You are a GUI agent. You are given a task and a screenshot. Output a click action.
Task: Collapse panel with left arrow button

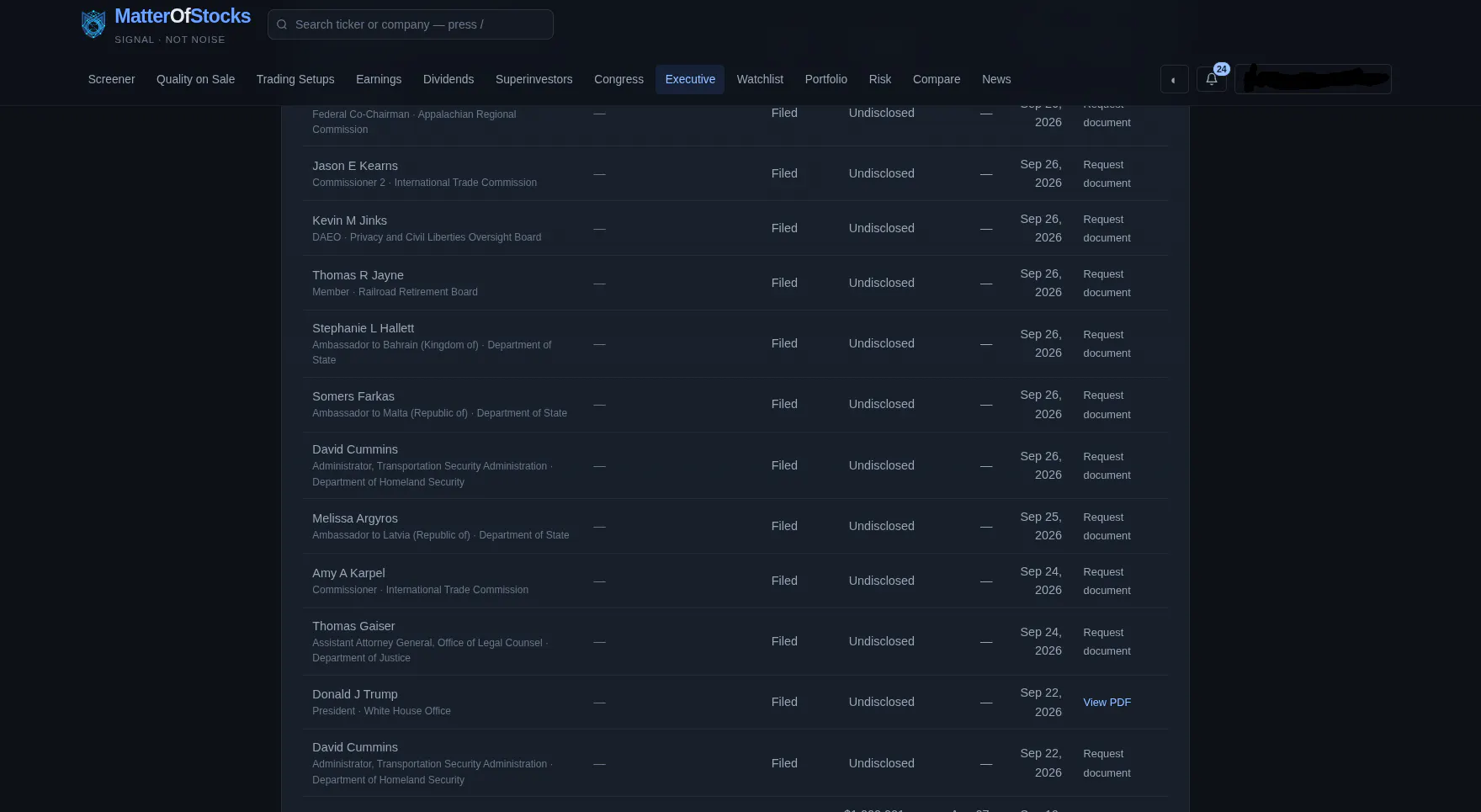(1174, 79)
